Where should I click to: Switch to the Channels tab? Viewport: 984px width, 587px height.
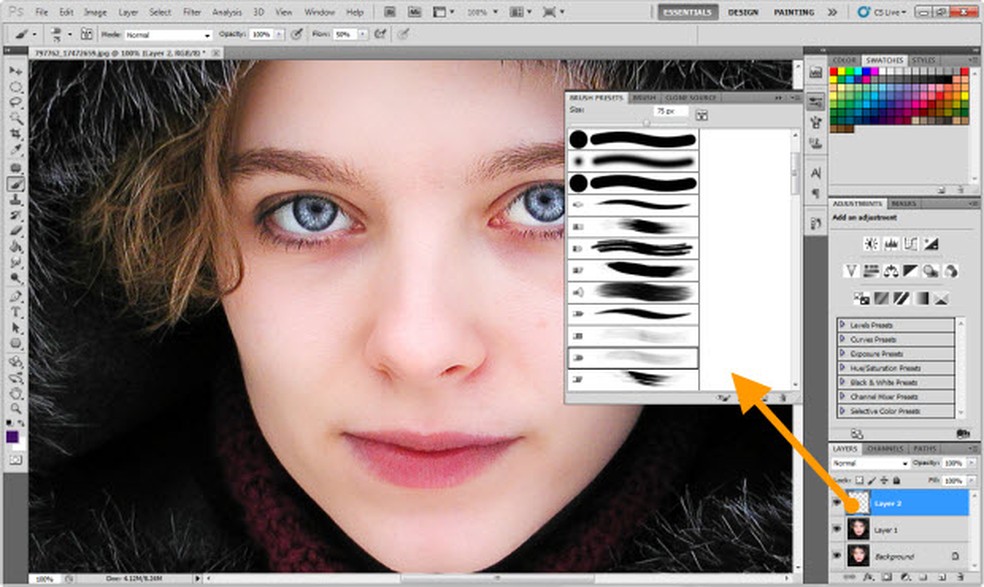click(883, 449)
